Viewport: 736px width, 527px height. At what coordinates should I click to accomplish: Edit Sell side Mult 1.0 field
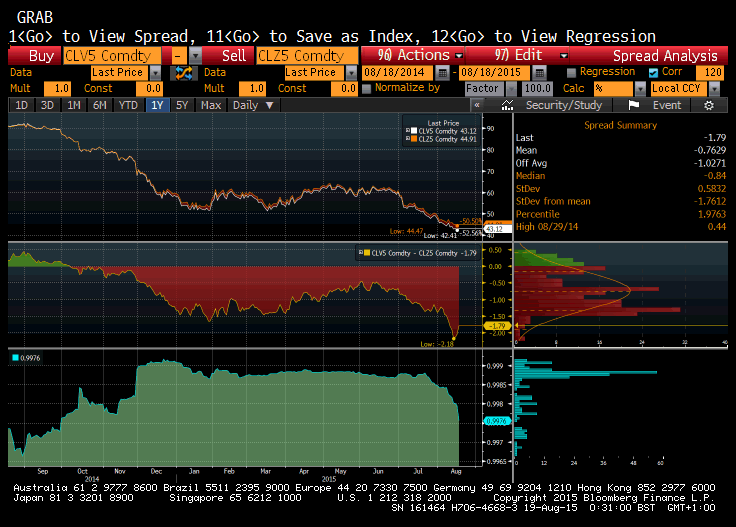pyautogui.click(x=253, y=88)
